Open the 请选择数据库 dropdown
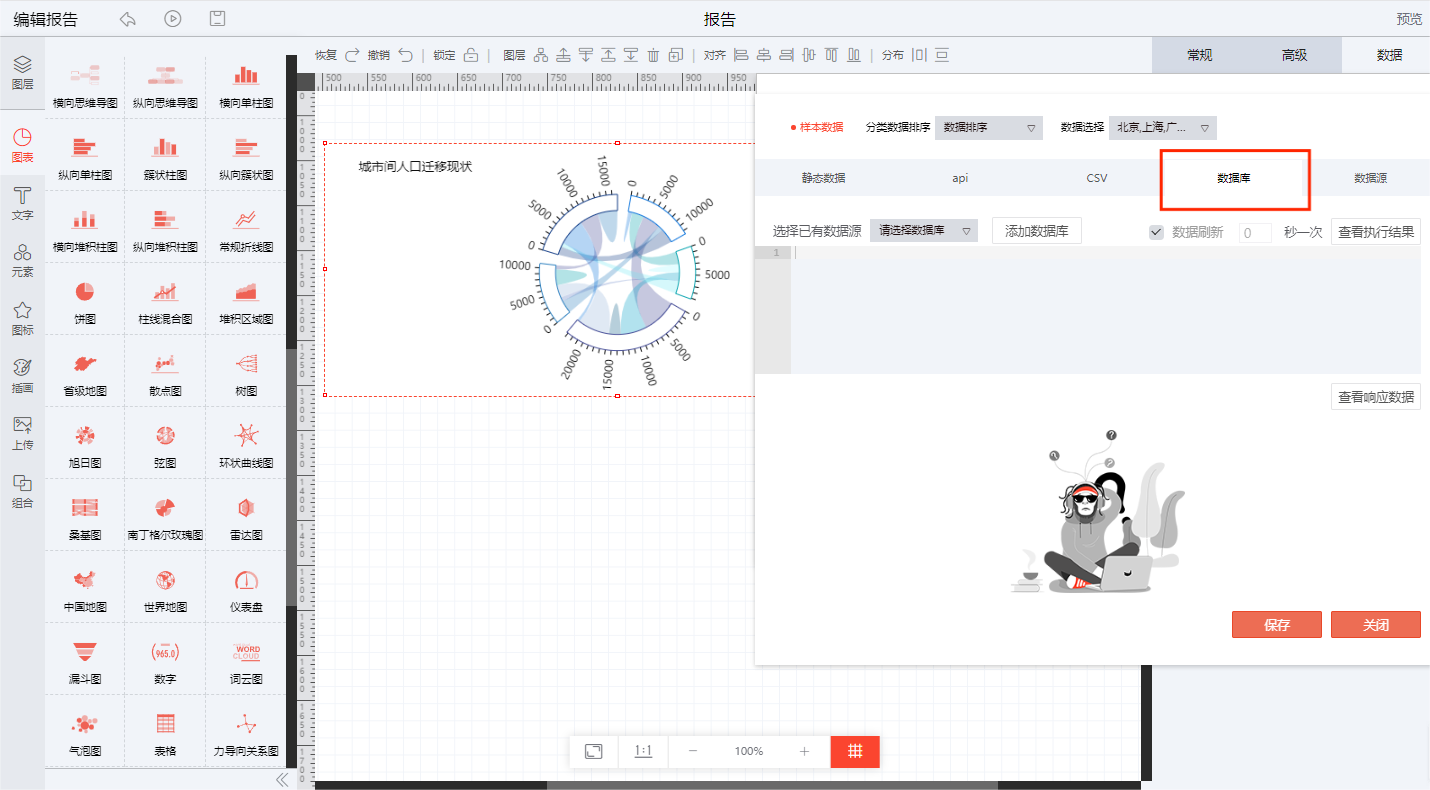Image resolution: width=1430 pixels, height=790 pixels. [923, 231]
